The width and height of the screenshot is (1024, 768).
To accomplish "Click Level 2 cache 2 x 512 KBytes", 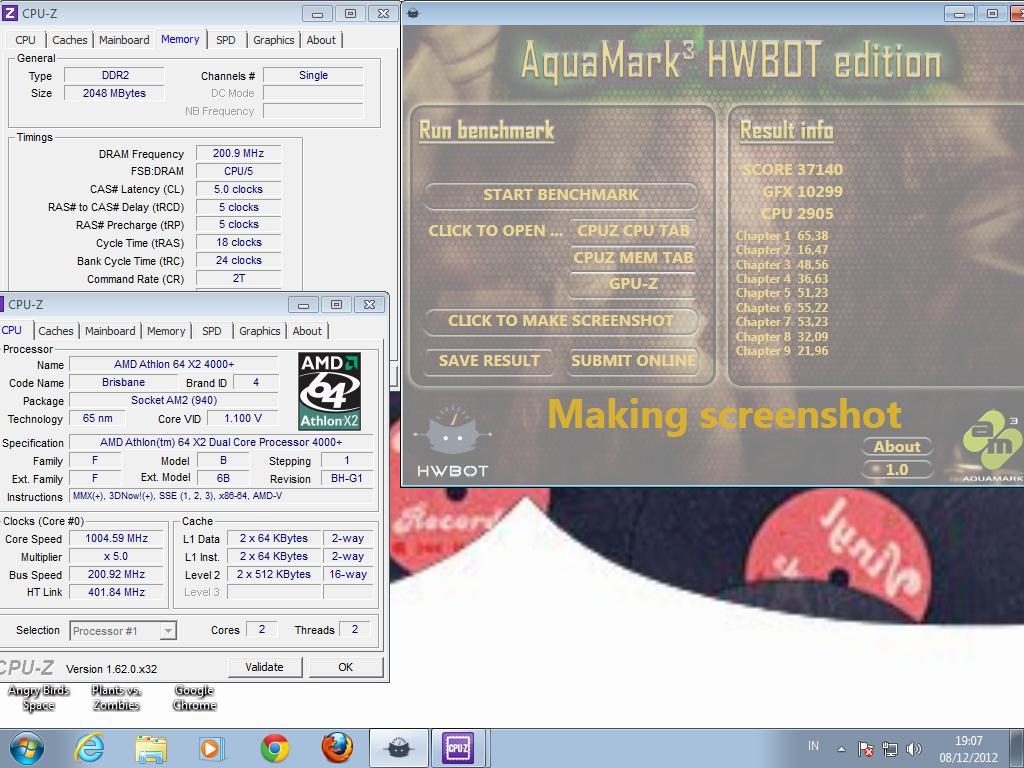I will click(274, 575).
